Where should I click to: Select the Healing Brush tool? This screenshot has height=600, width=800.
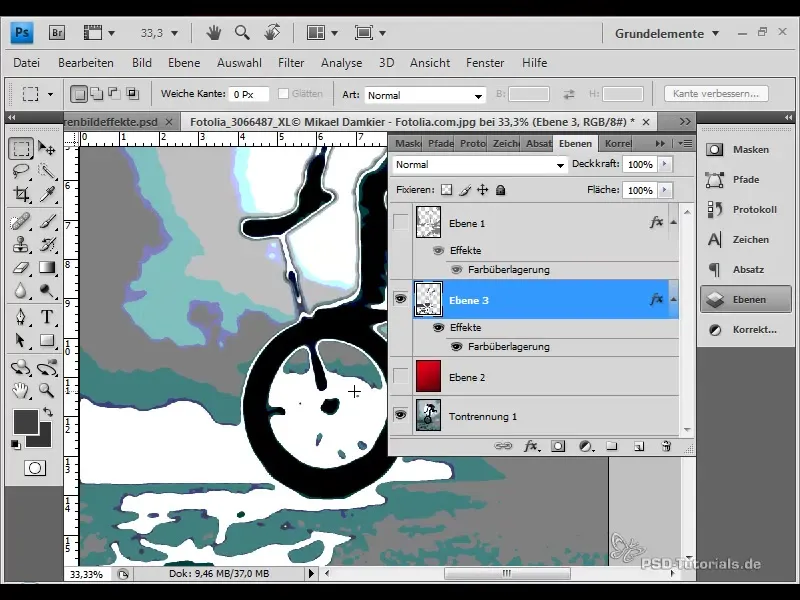click(21, 222)
